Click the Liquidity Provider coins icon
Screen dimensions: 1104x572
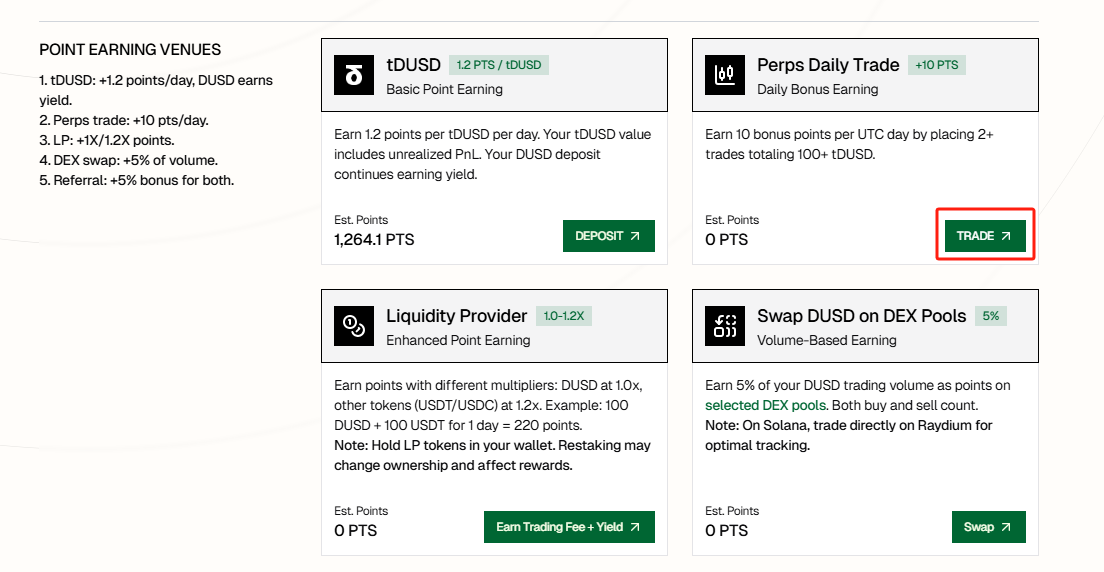pos(353,326)
